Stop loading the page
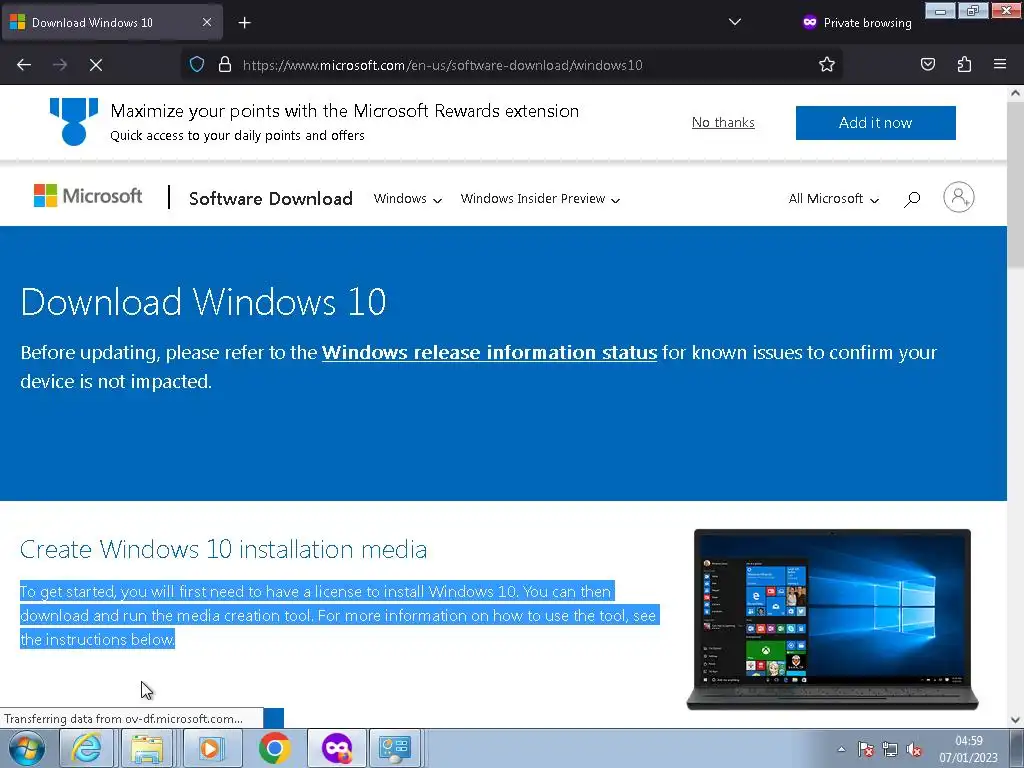Screen dimensions: 1024x768 [96, 65]
